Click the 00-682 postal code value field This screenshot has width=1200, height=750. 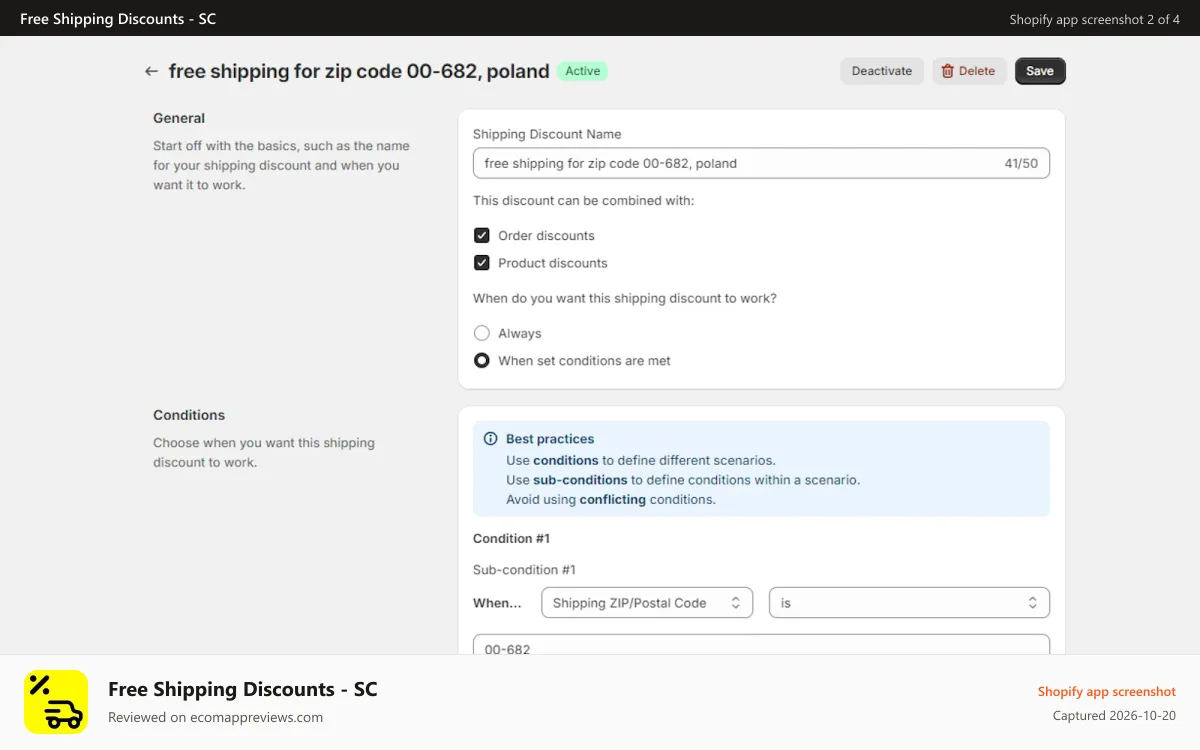(761, 645)
